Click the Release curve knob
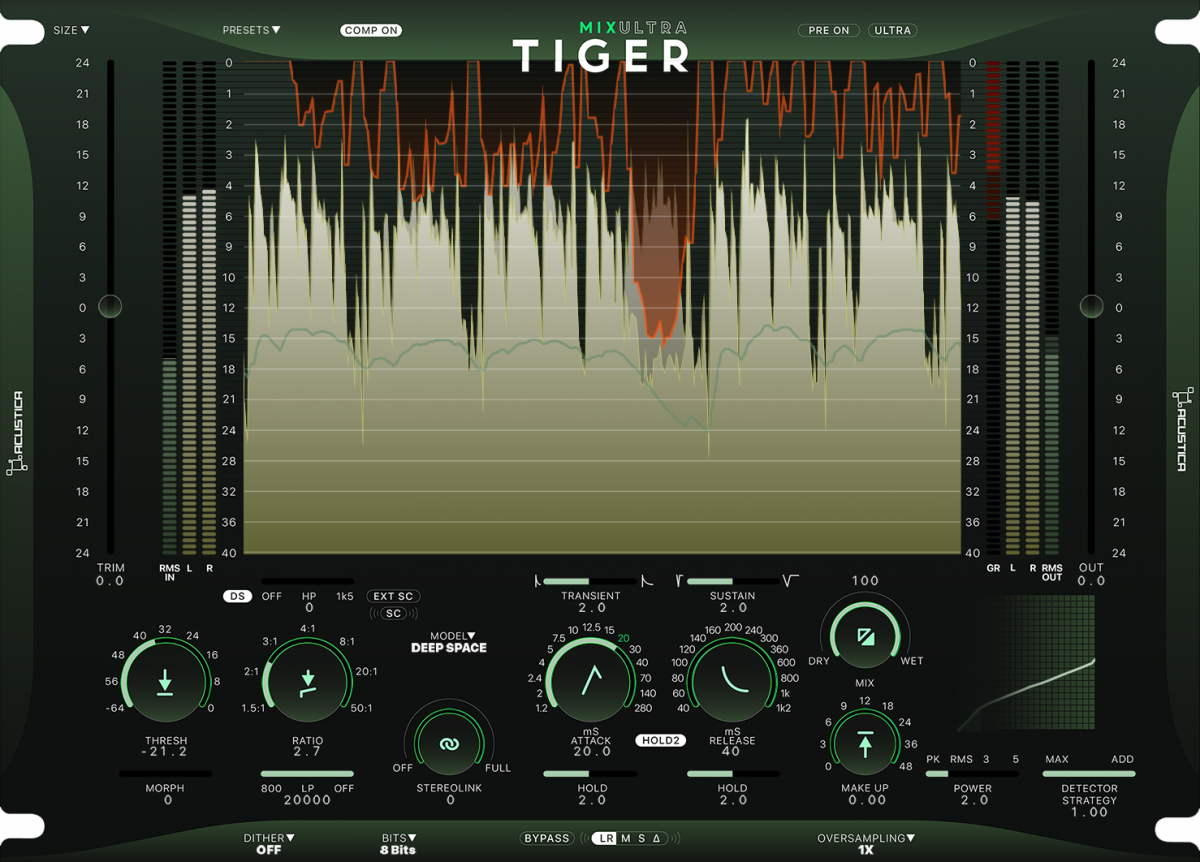This screenshot has height=862, width=1200. click(734, 680)
